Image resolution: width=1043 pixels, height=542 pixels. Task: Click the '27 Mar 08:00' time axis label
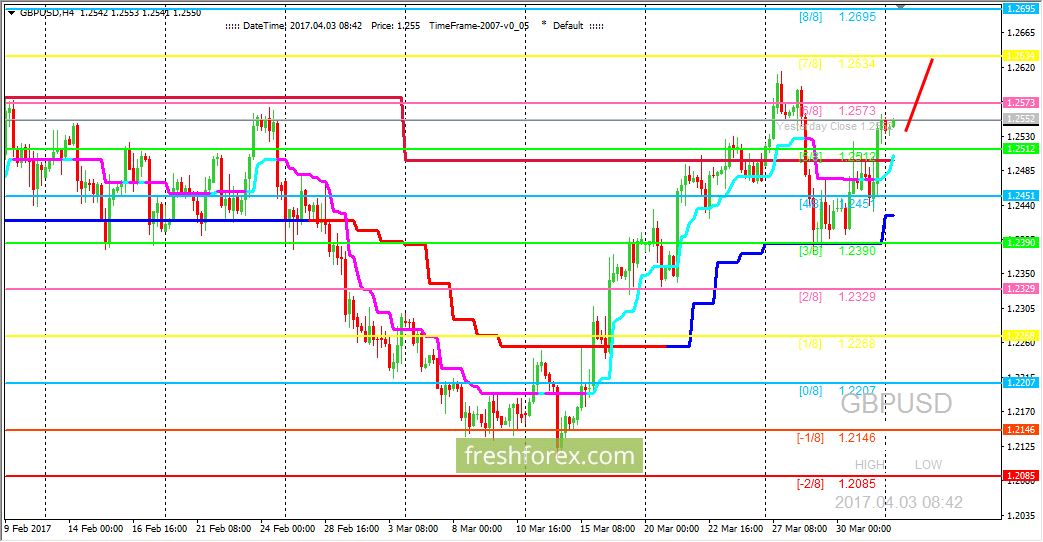click(x=800, y=529)
